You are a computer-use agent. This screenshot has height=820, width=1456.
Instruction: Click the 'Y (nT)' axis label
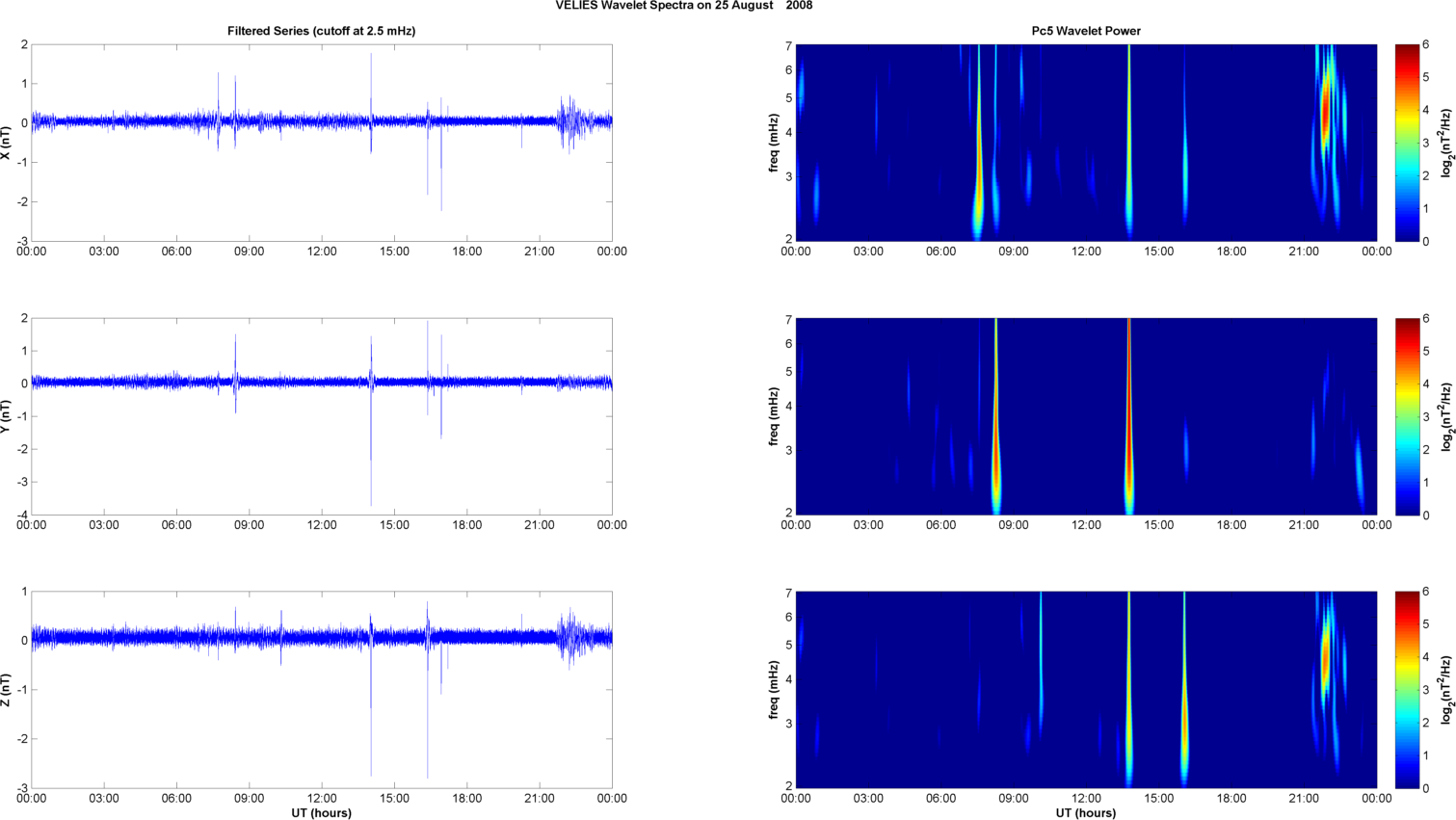[x=7, y=416]
